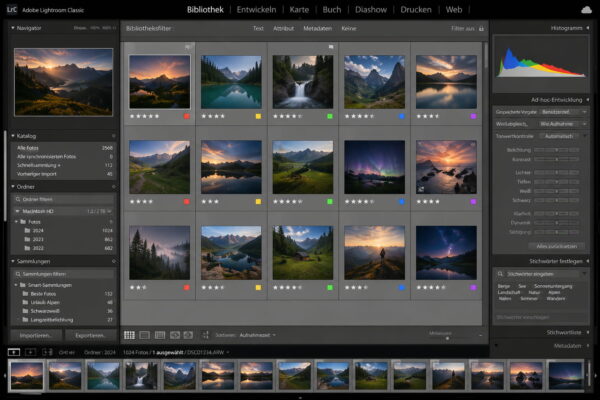600x400 pixels.
Task: Click the second window display icon
Action: pos(30,352)
